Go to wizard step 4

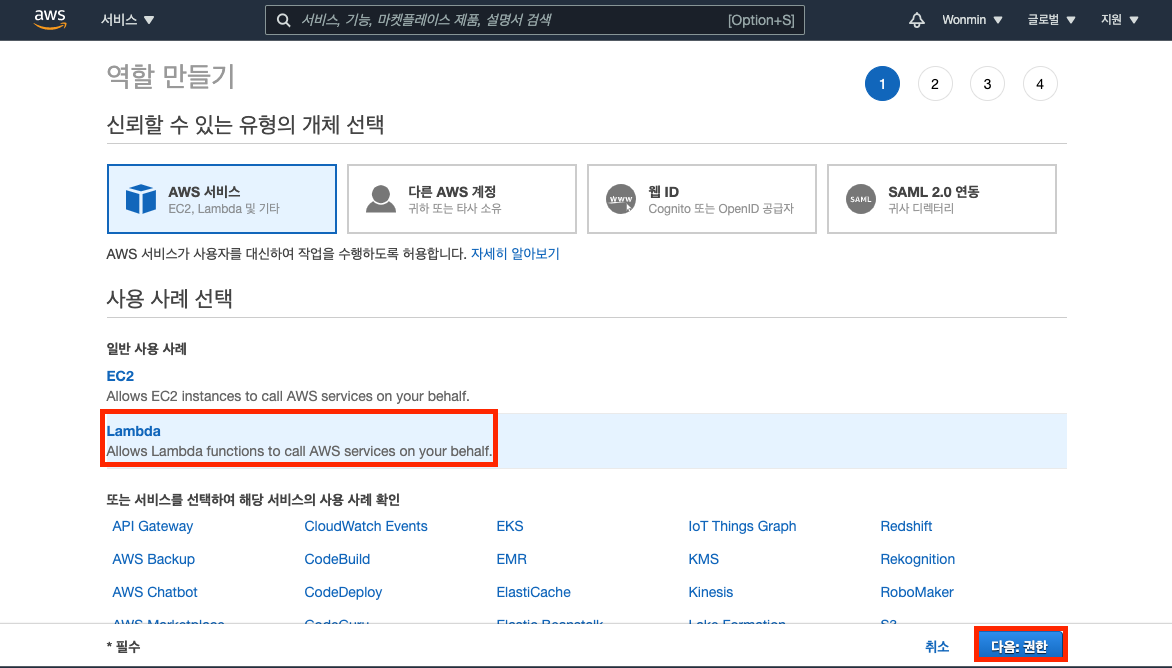pyautogui.click(x=1040, y=84)
